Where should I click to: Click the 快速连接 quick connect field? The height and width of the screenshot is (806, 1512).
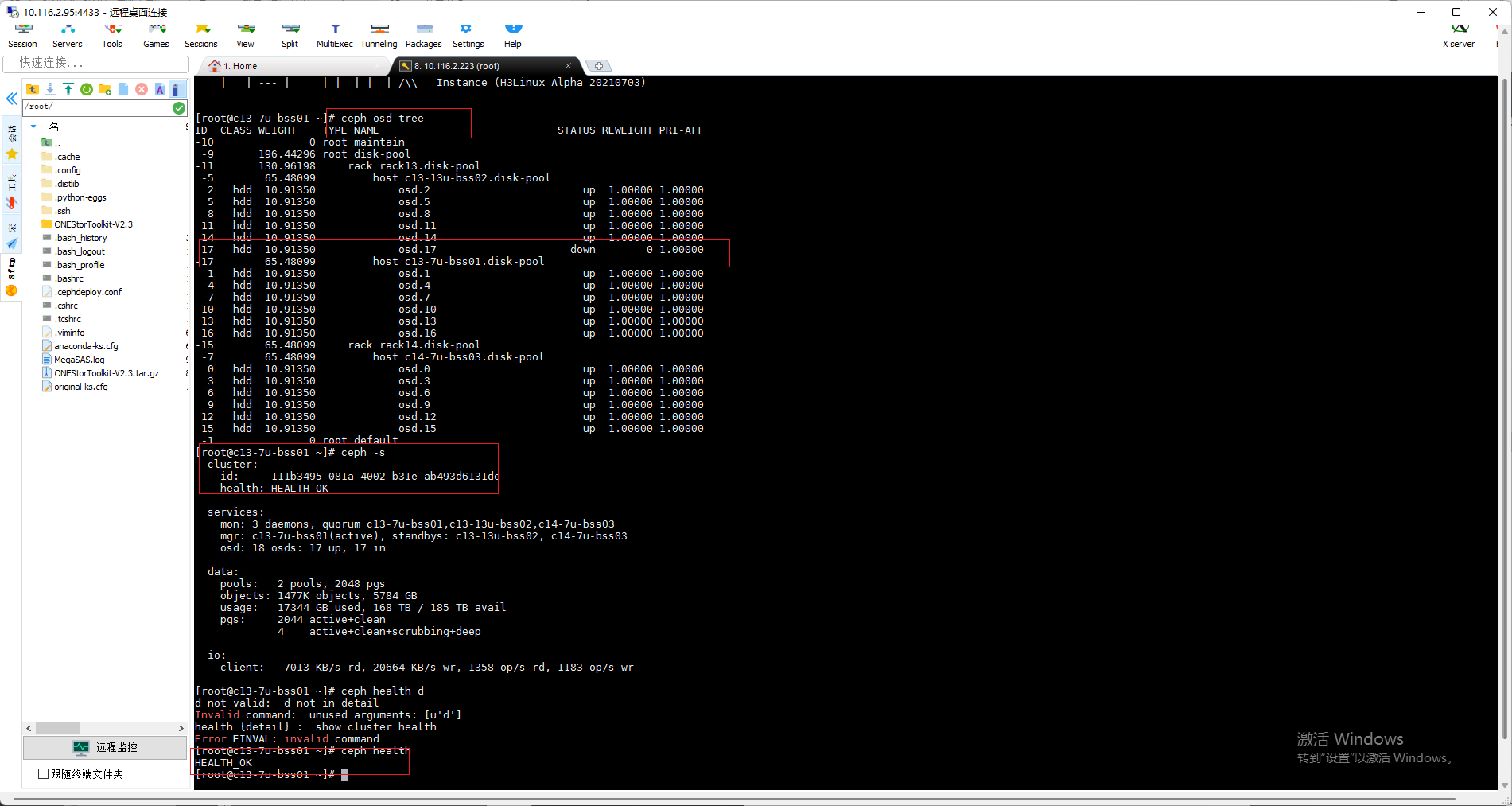[95, 63]
